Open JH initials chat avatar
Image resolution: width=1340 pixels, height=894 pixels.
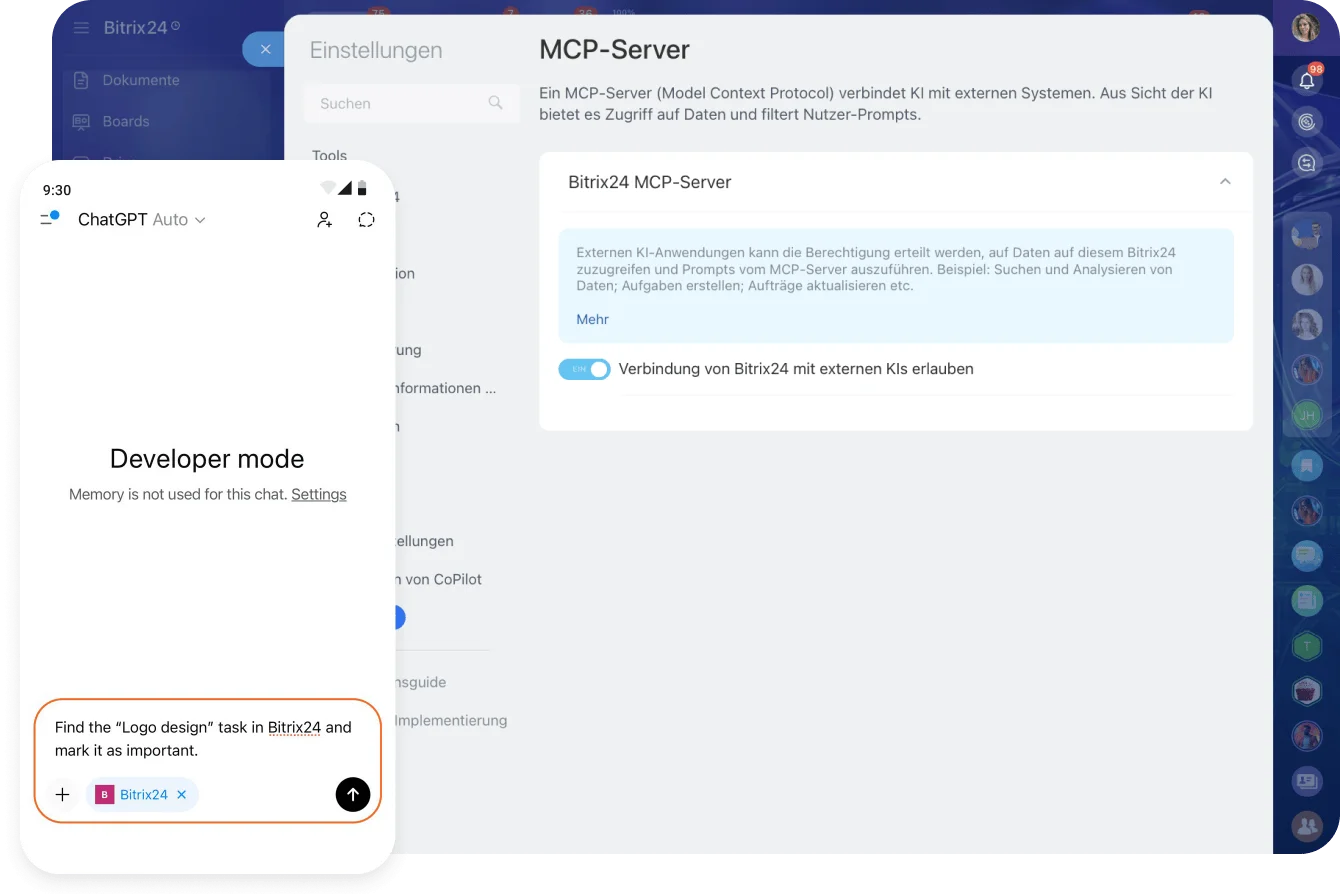(x=1307, y=415)
